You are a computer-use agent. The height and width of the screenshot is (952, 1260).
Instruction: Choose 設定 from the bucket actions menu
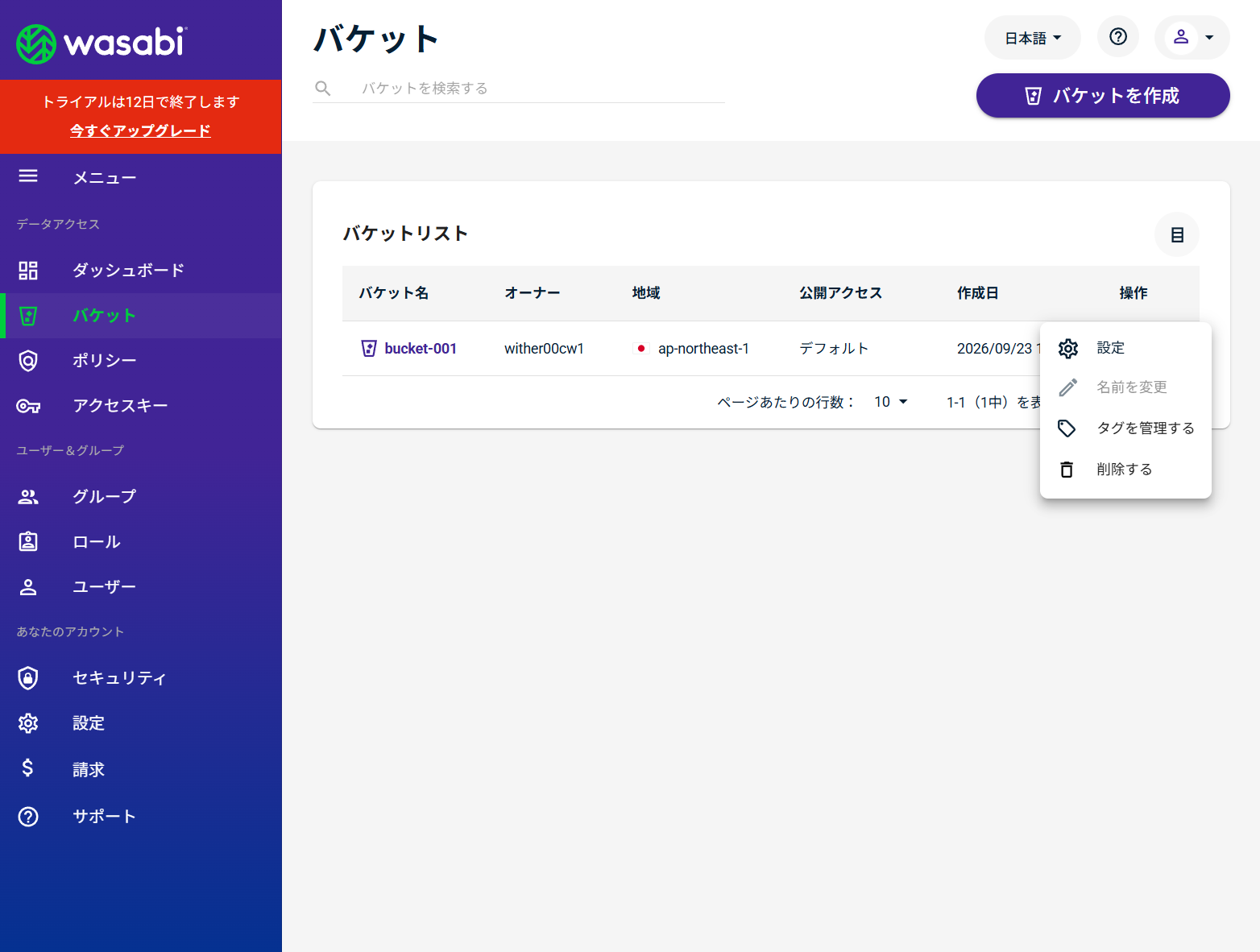tap(1125, 348)
